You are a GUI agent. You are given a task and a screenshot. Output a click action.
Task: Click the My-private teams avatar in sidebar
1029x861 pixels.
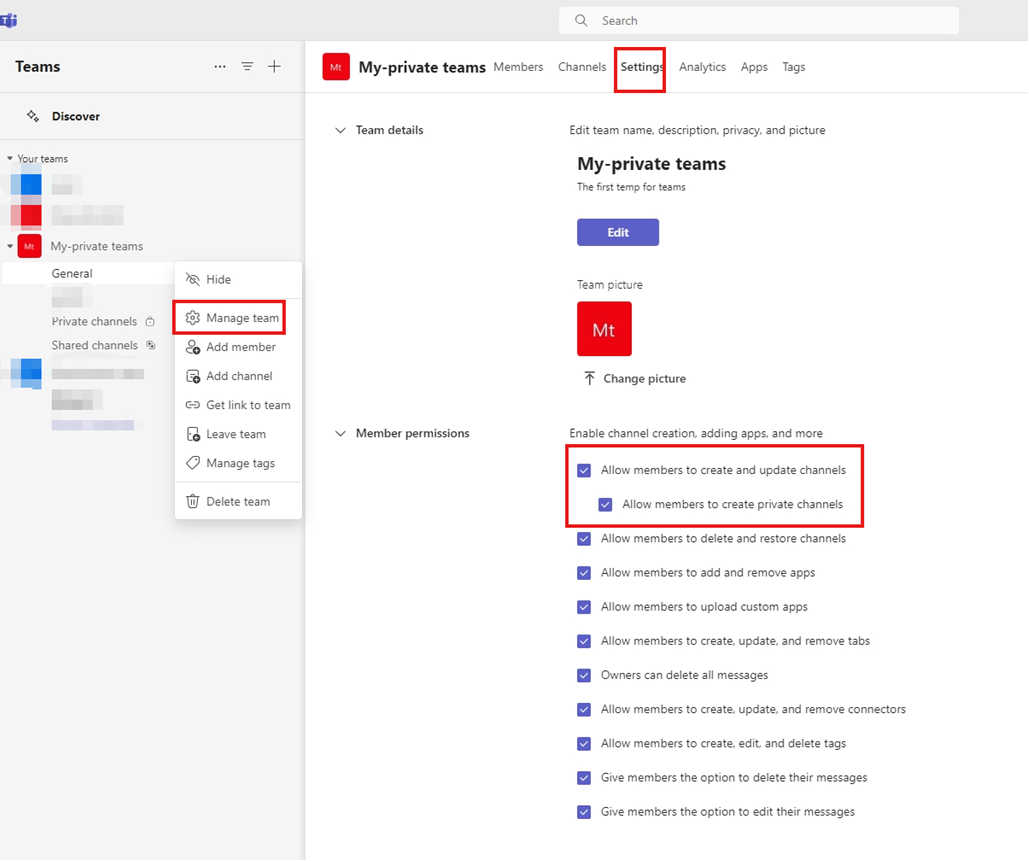pos(30,246)
